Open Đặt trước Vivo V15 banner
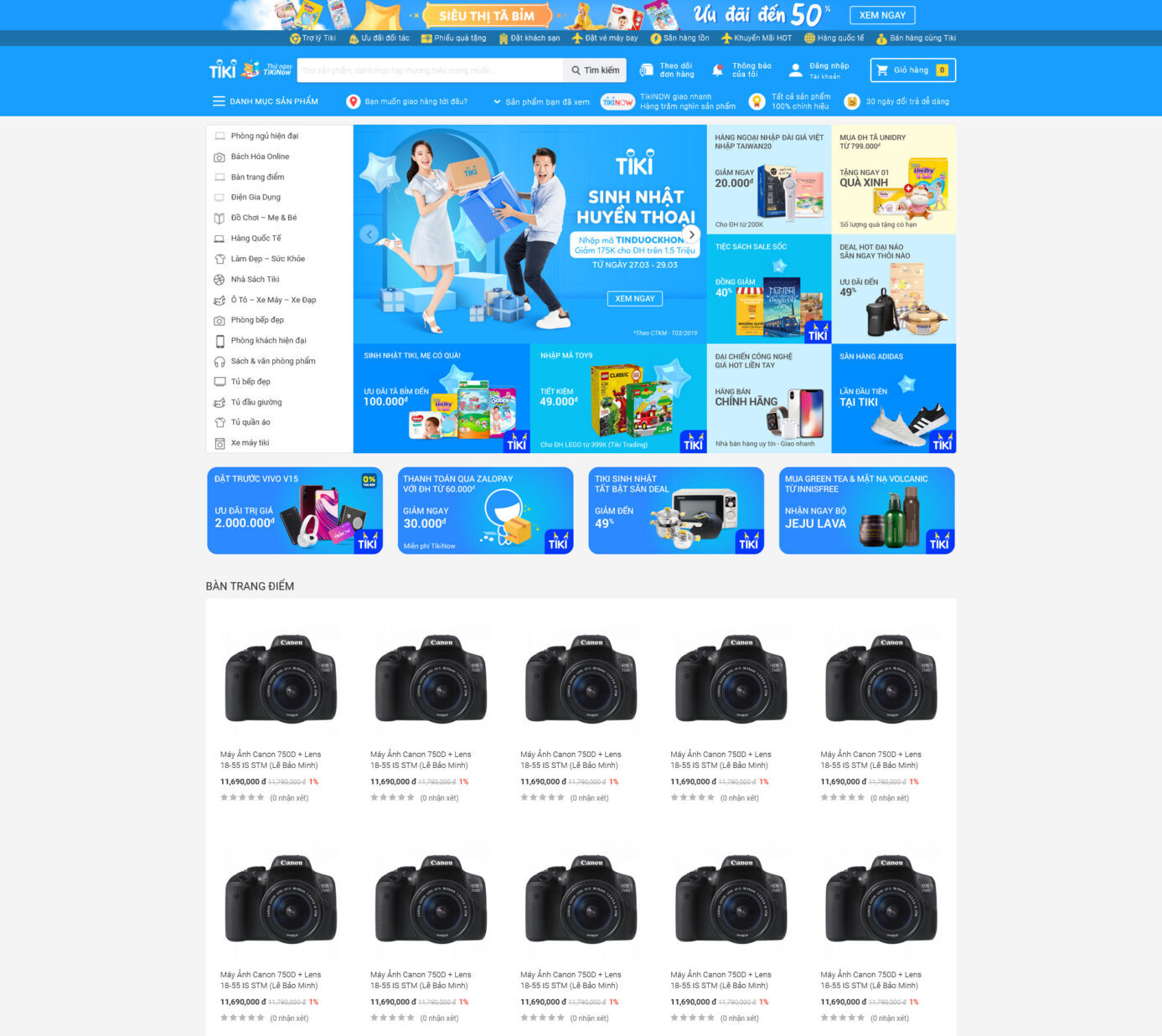This screenshot has width=1162, height=1036. (x=295, y=511)
